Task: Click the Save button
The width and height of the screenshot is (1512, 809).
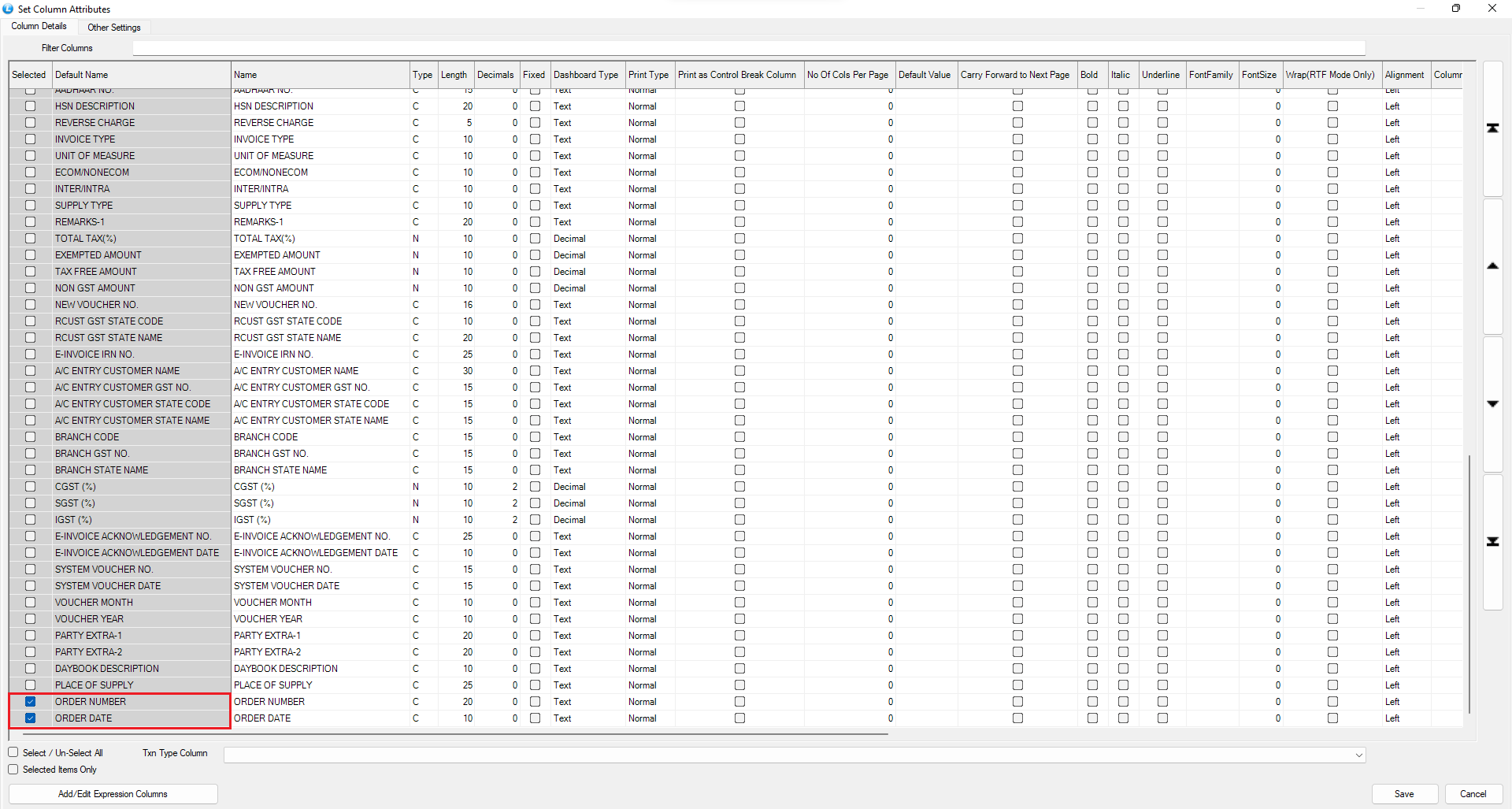Action: click(x=1404, y=794)
